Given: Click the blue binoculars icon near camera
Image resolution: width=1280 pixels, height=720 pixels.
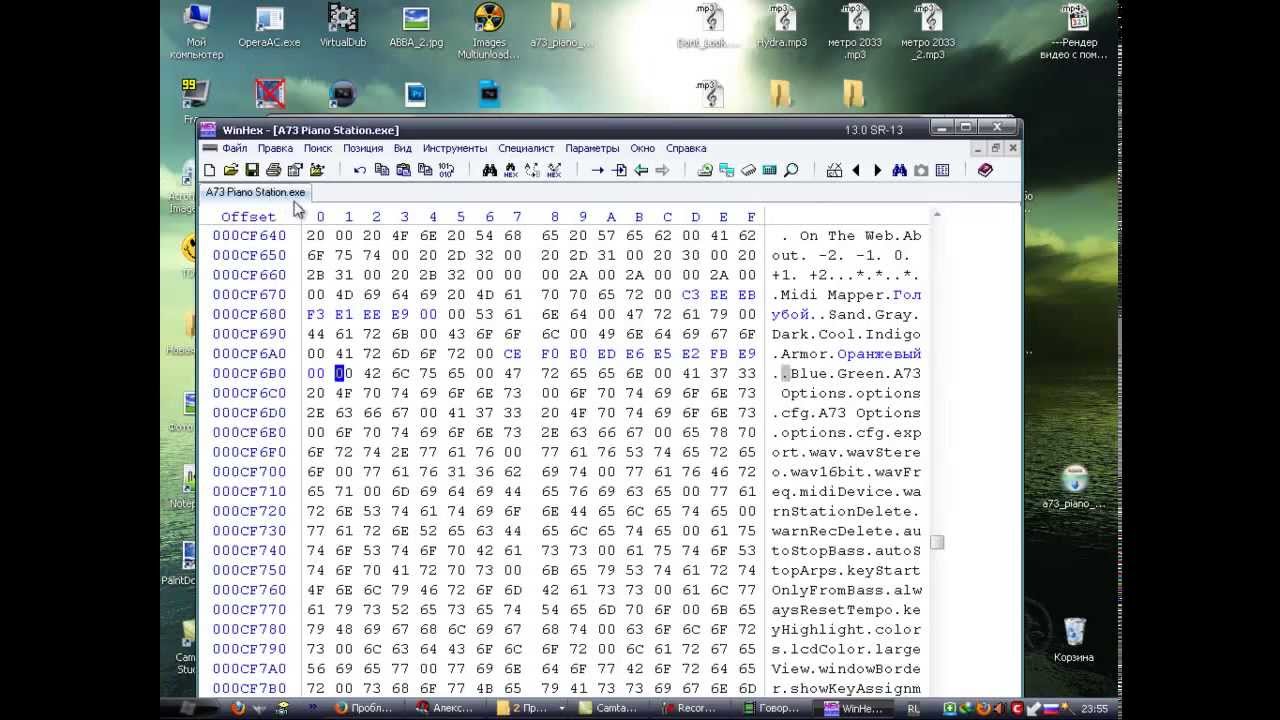Looking at the screenshot, I should [899, 170].
